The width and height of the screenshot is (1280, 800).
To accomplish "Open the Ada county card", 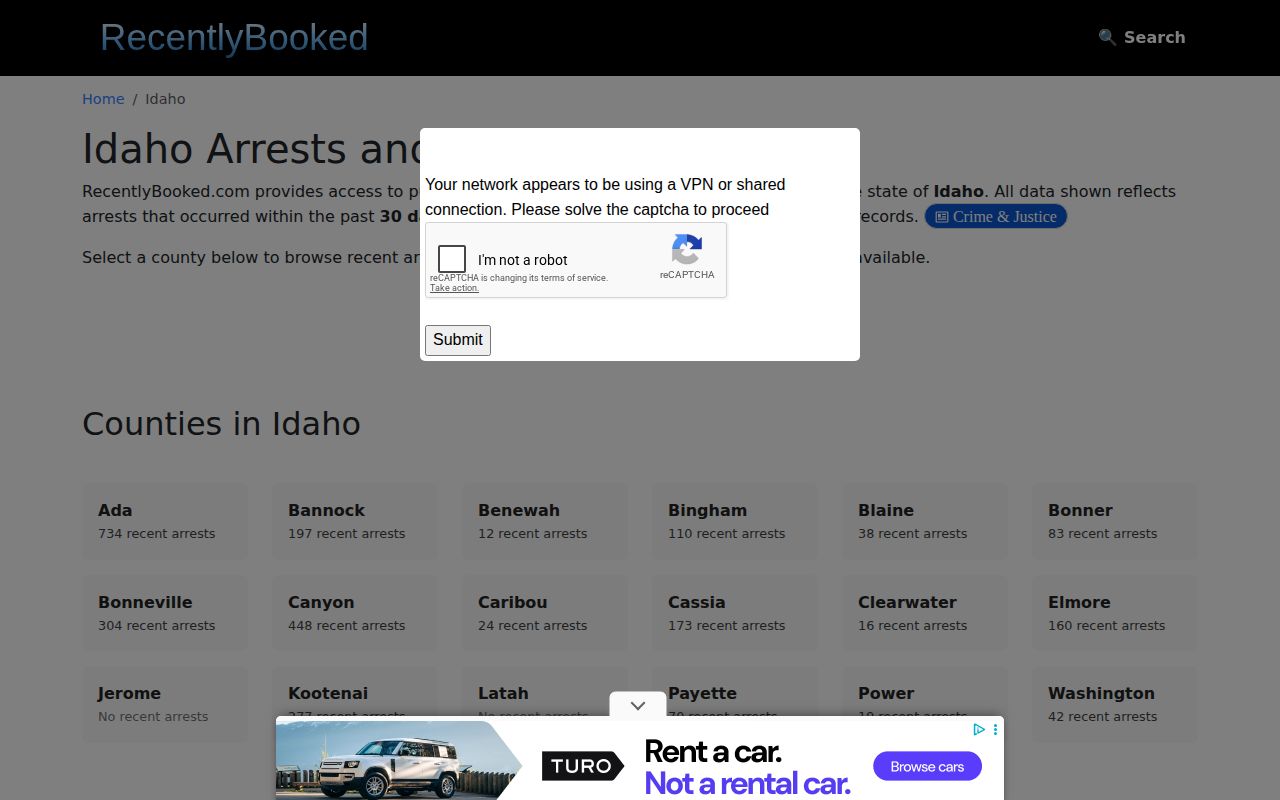I will [165, 521].
